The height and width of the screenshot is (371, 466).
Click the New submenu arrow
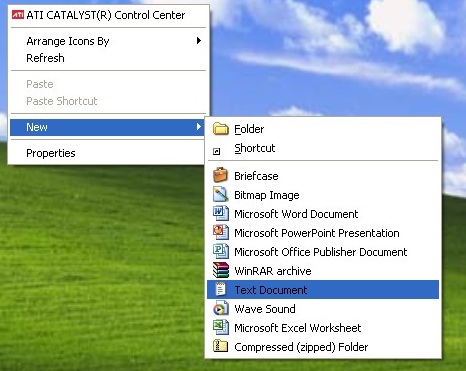(x=199, y=127)
